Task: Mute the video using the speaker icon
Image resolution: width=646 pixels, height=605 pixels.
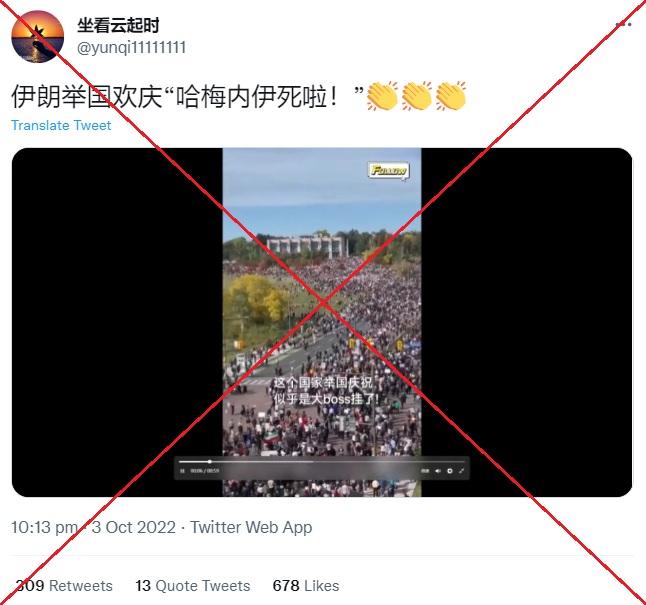Action: point(438,471)
